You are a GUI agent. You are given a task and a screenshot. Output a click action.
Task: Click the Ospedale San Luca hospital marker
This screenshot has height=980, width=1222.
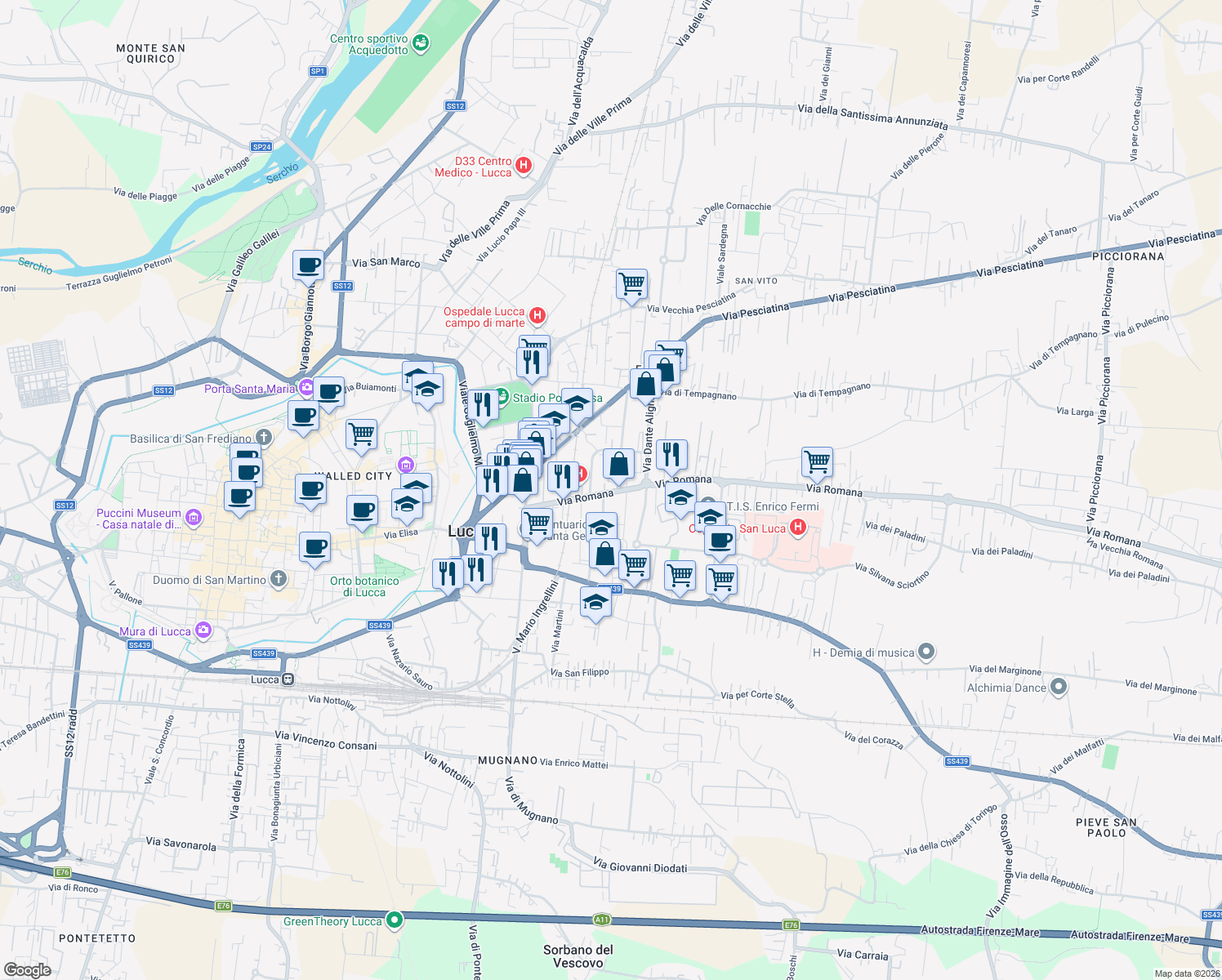(796, 528)
